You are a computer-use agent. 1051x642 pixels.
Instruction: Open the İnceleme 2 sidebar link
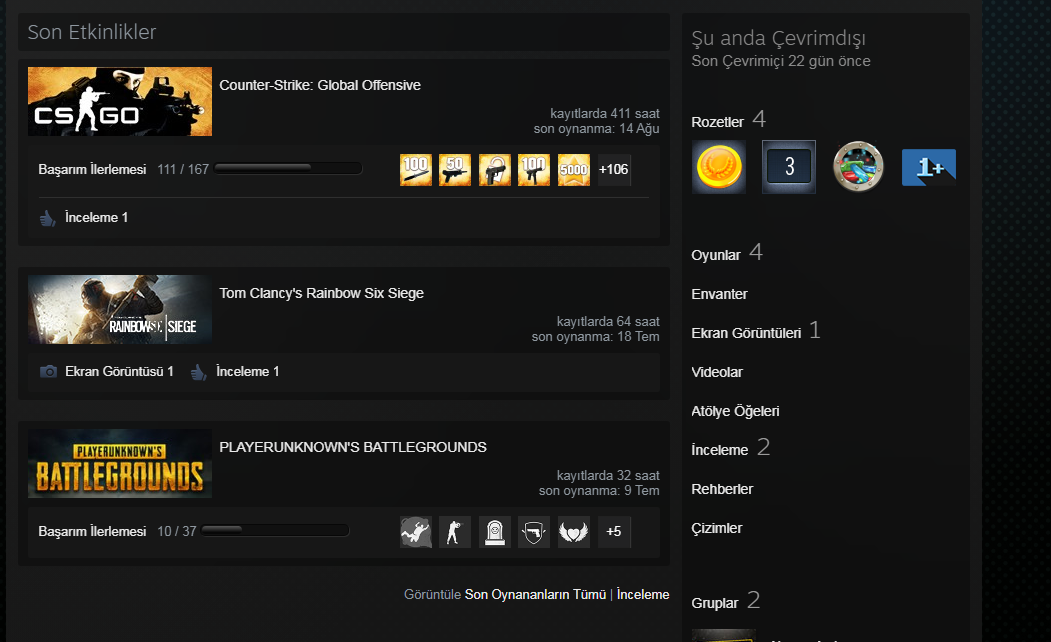pyautogui.click(x=719, y=450)
